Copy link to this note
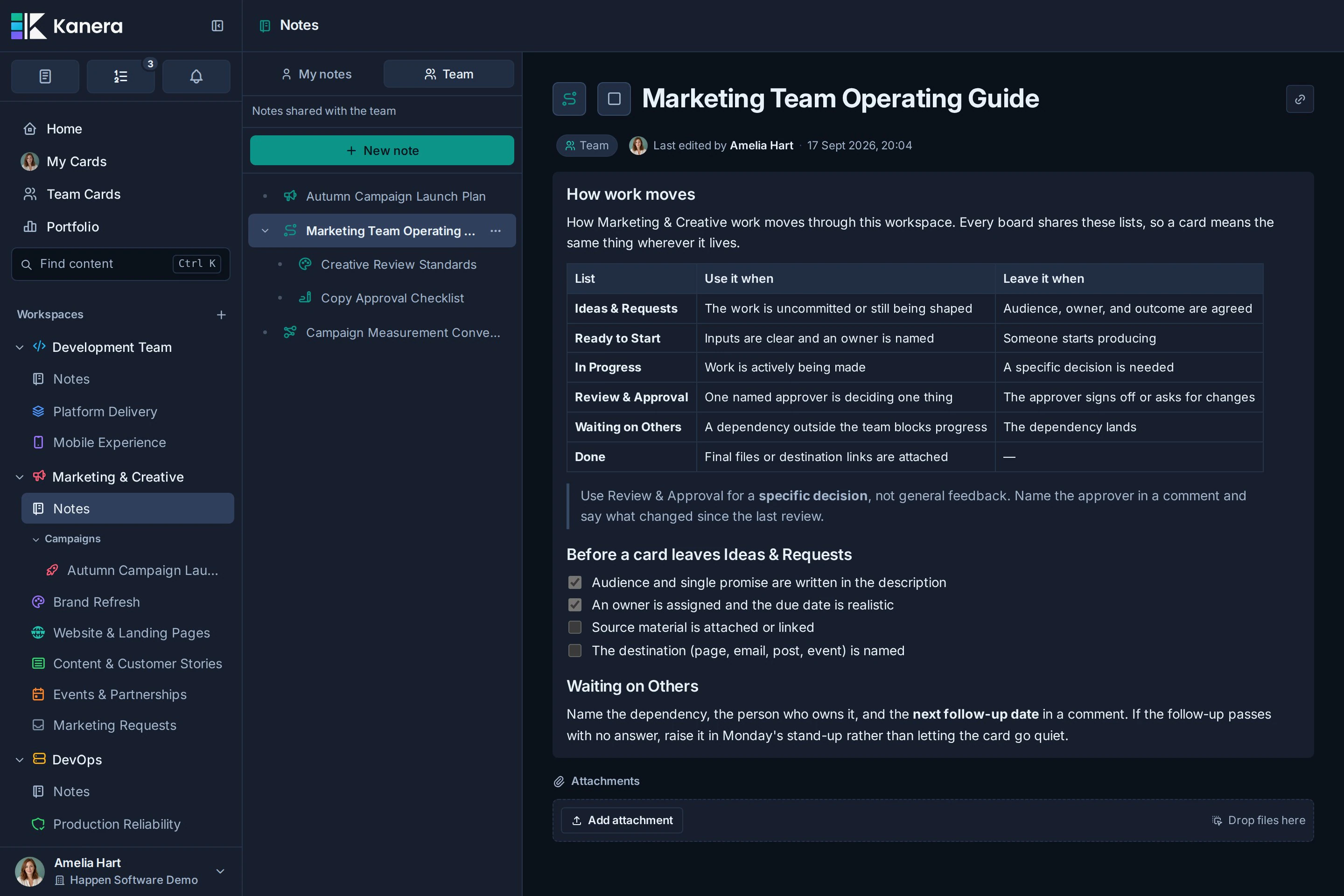Viewport: 1344px width, 896px height. click(1299, 99)
